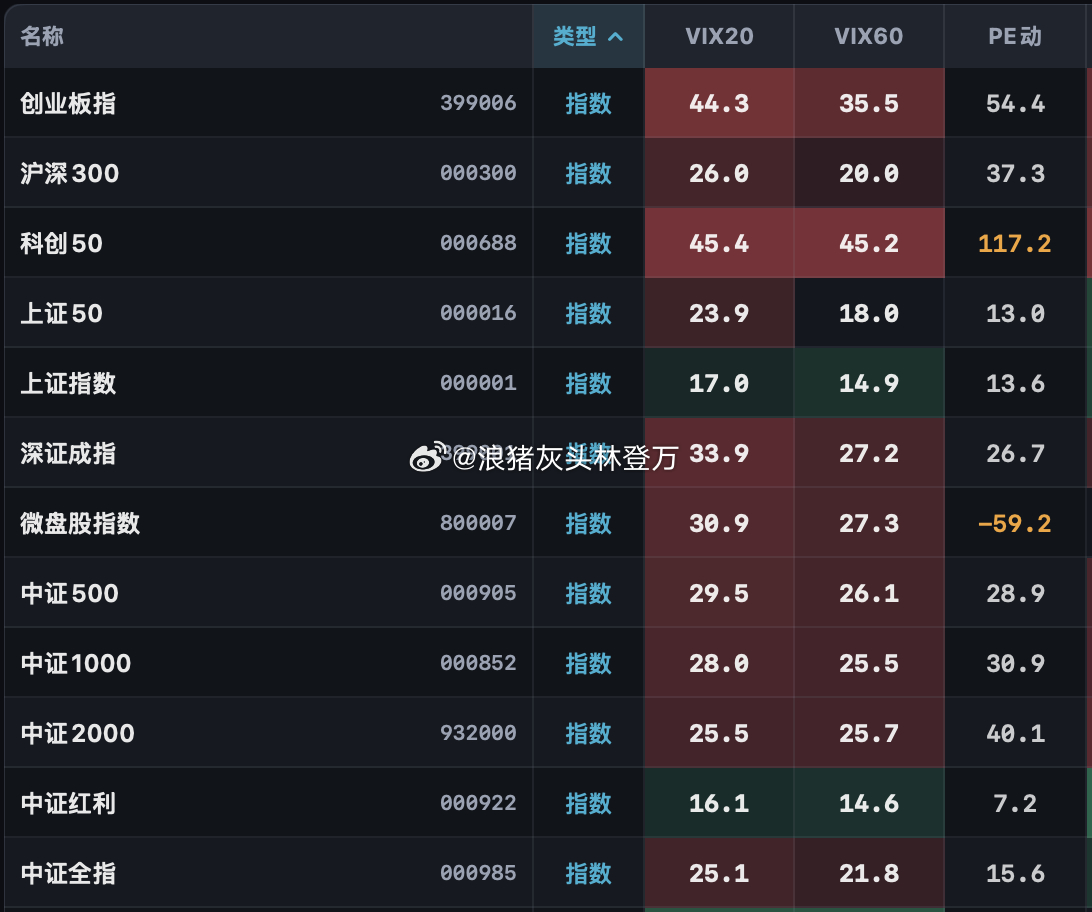Screen dimensions: 1092x912
Task: Click index code 000985
Action: click(478, 873)
